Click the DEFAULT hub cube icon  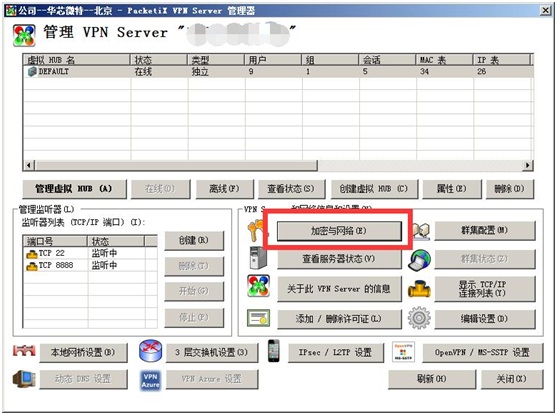[x=32, y=71]
